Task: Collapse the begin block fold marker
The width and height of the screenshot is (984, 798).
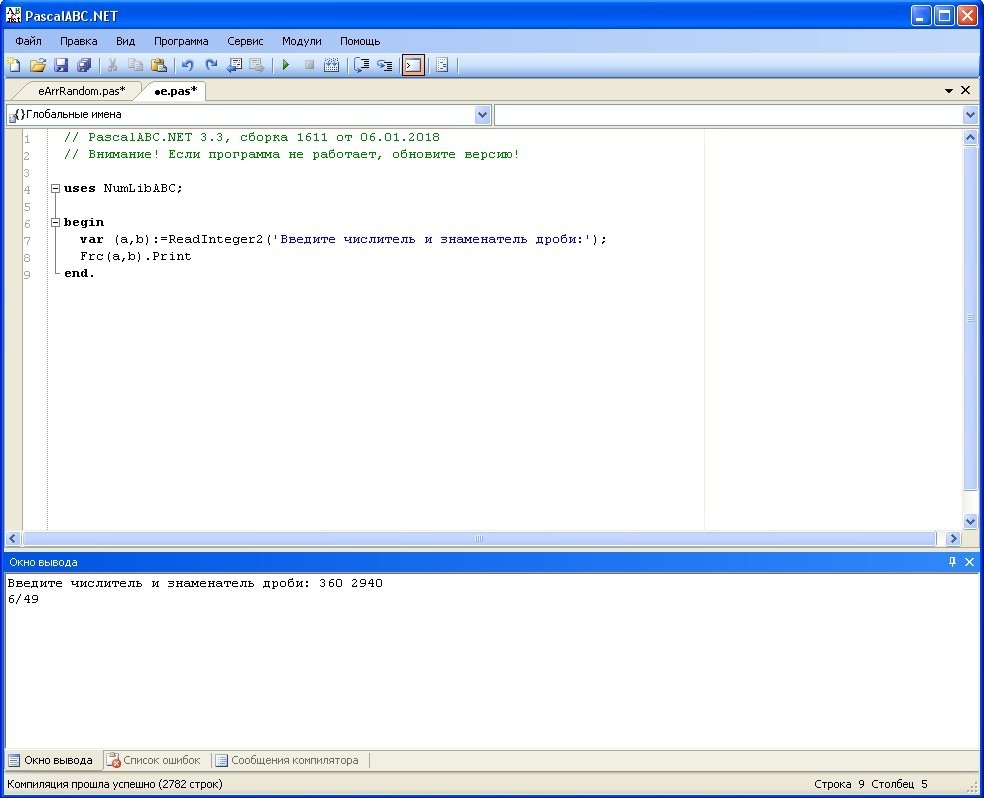Action: [56, 223]
